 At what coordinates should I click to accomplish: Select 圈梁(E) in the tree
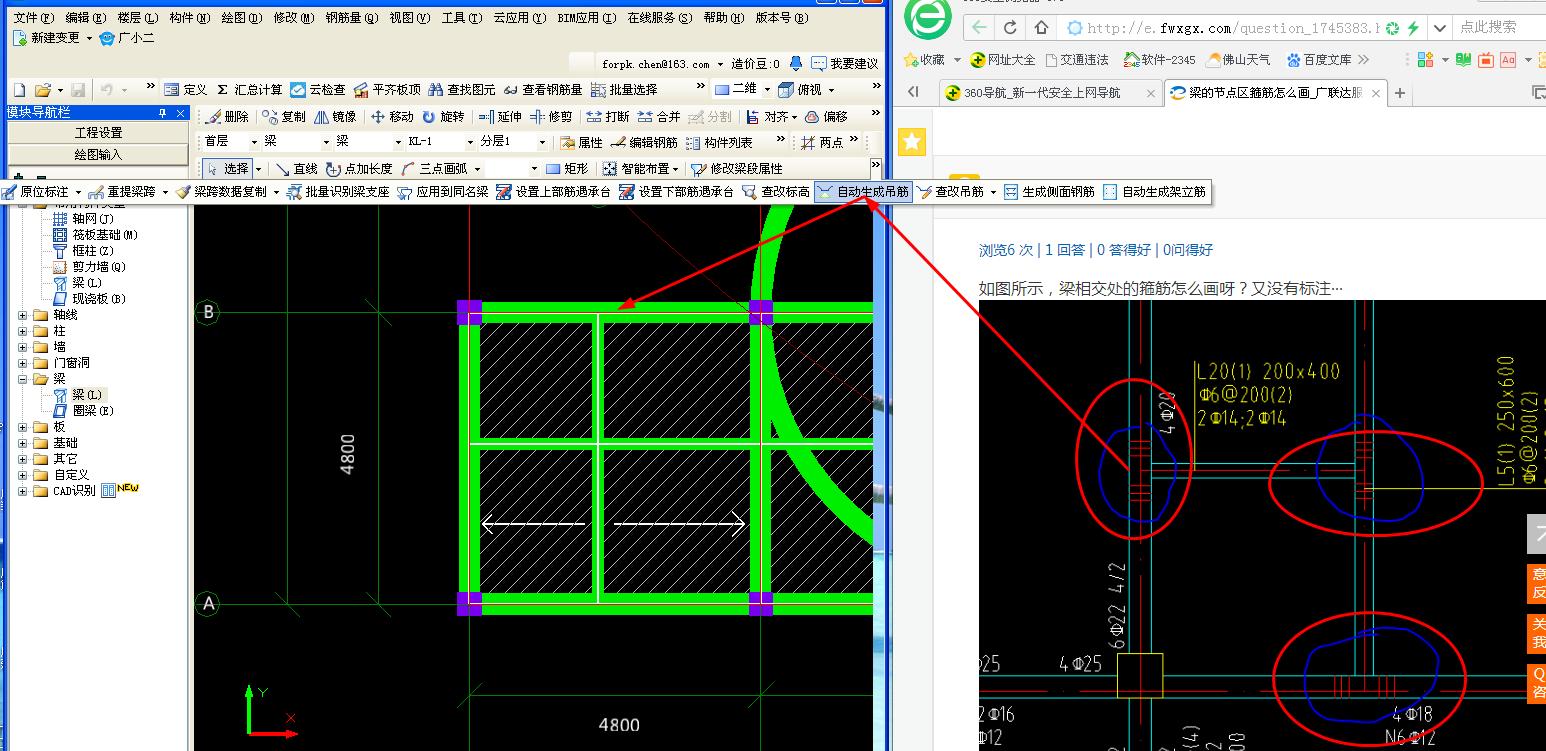click(x=84, y=411)
